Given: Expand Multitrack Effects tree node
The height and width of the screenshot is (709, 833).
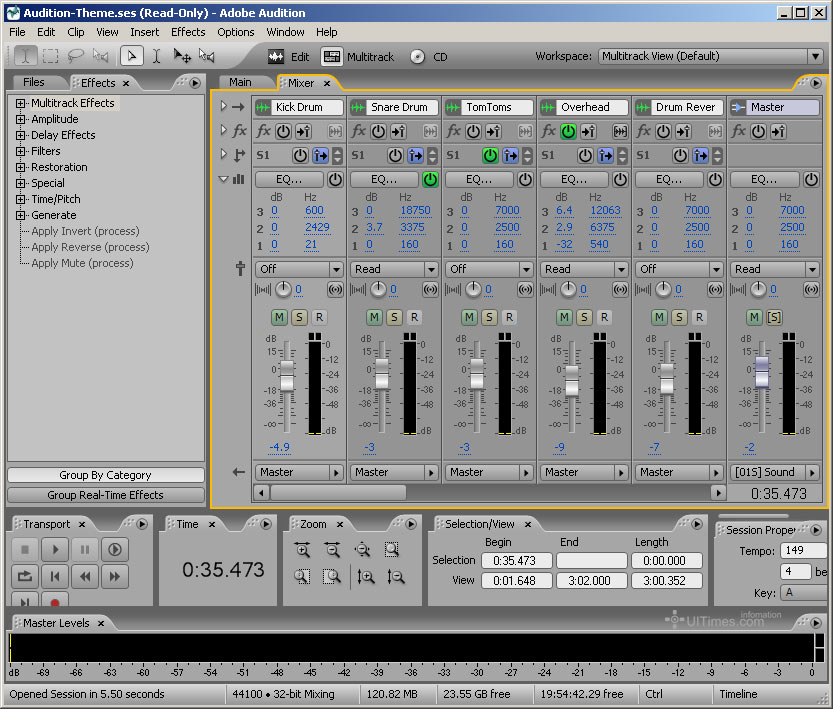Looking at the screenshot, I should pyautogui.click(x=20, y=103).
